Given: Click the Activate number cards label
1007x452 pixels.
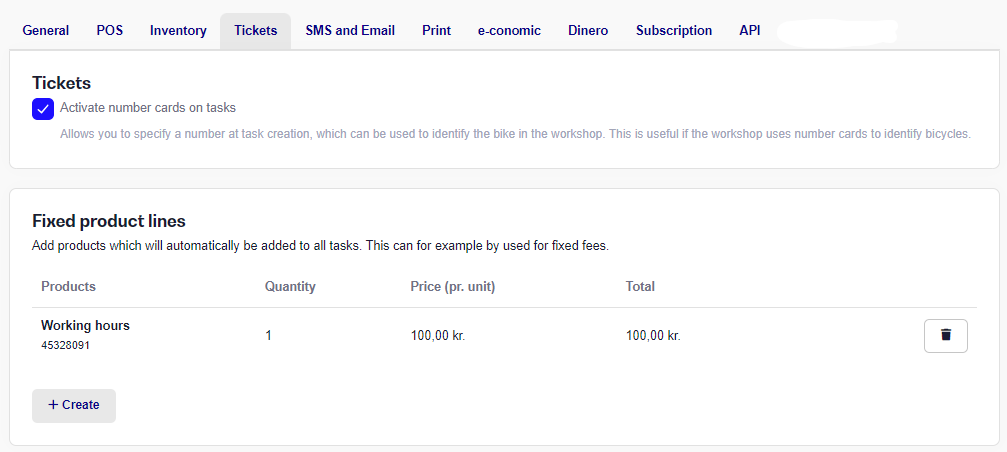Looking at the screenshot, I should click(x=148, y=108).
